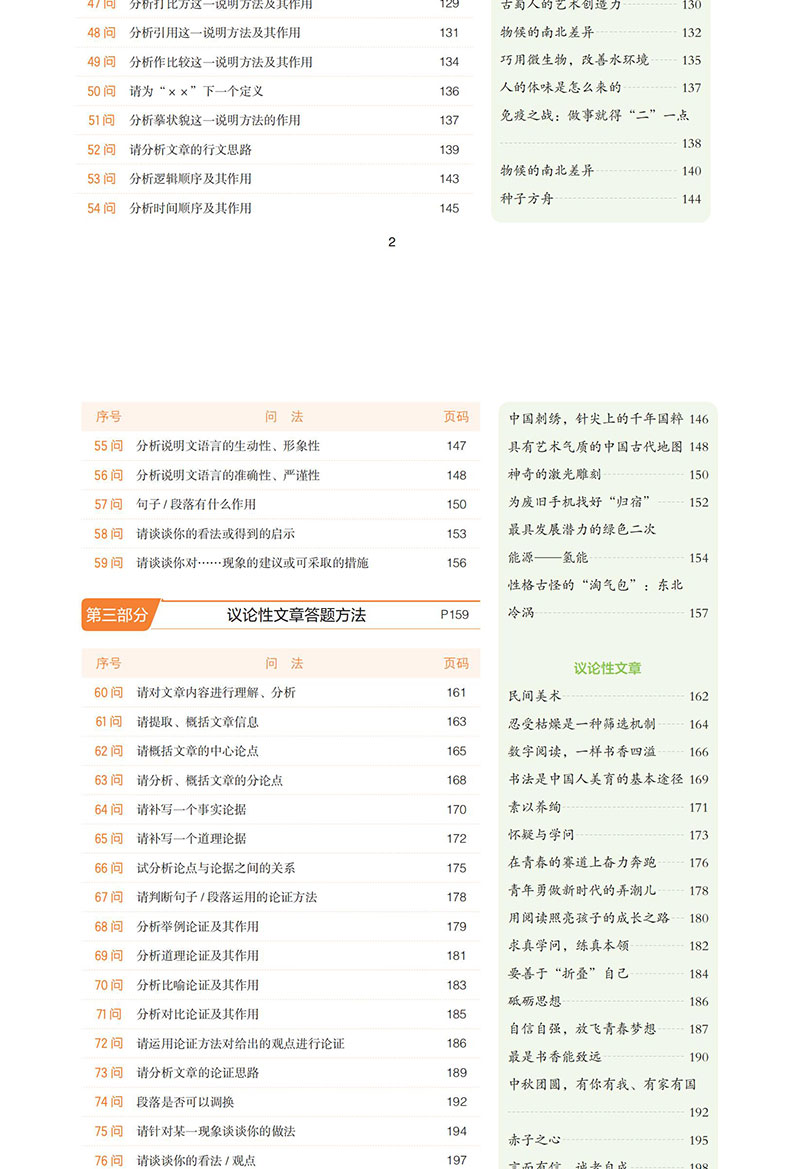Select "61问 请提取、概括文章信息"
The width and height of the screenshot is (790, 1169).
[x=280, y=722]
